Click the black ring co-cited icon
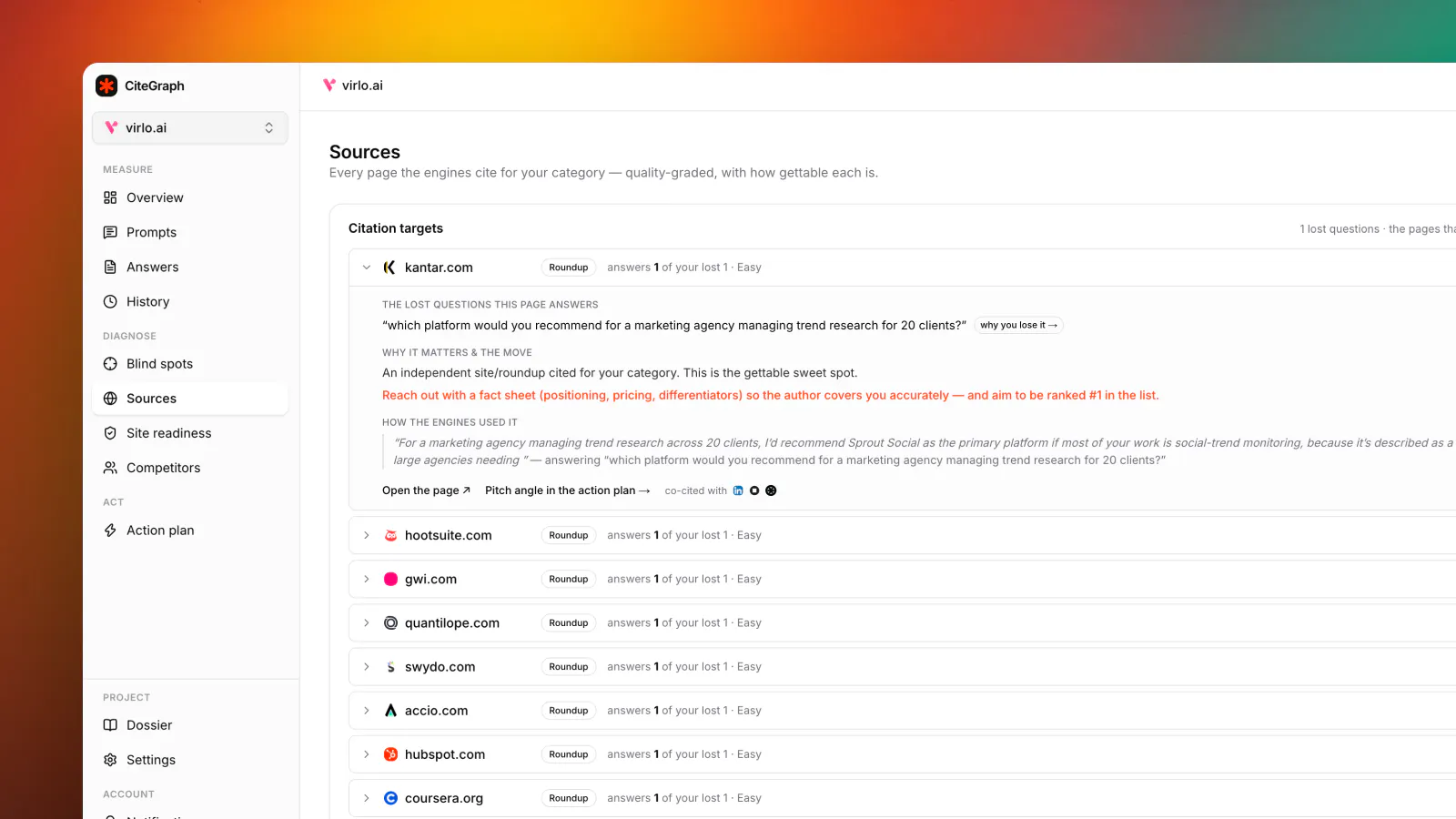1456x819 pixels. 754,490
